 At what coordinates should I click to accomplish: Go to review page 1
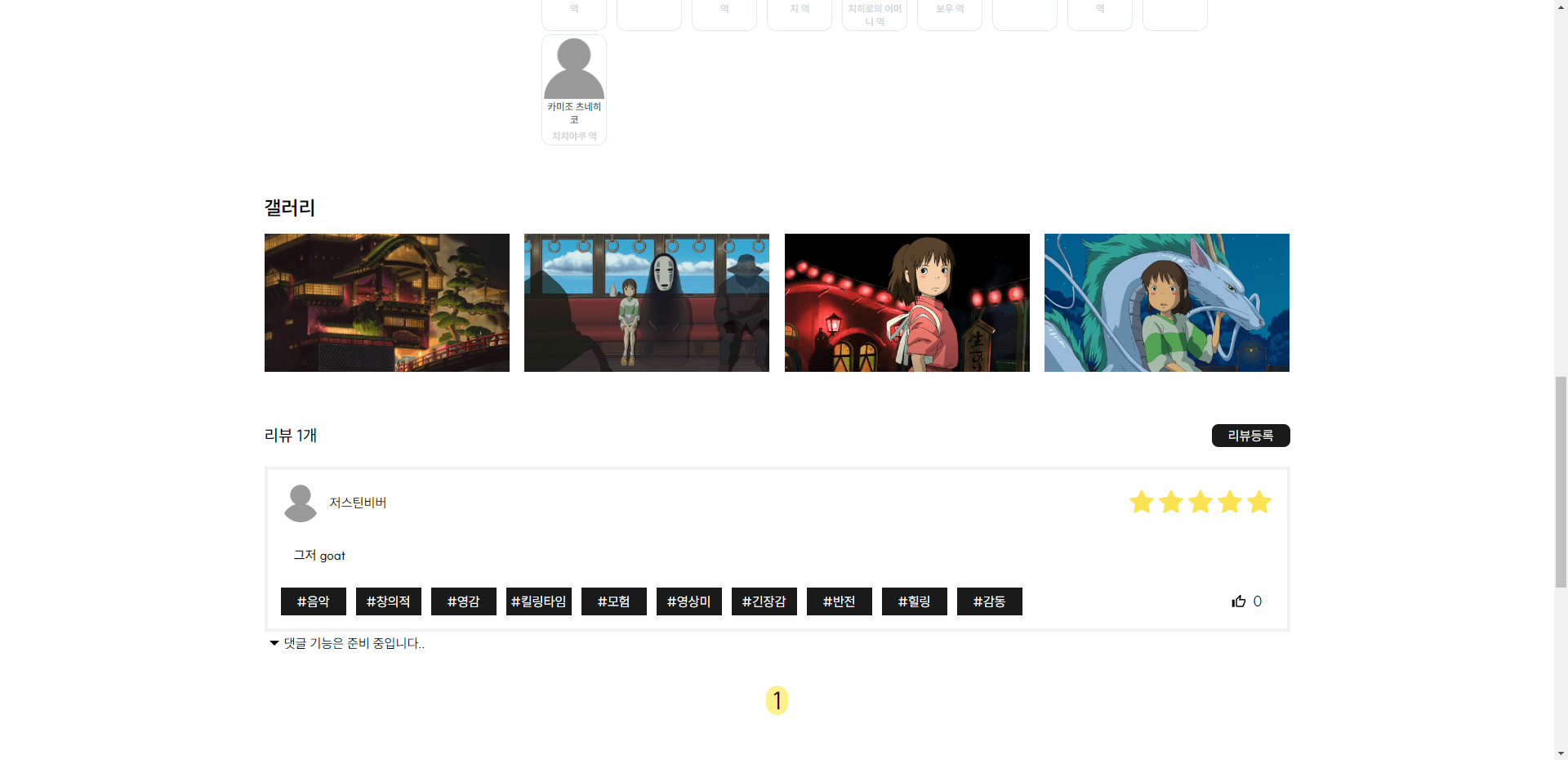click(x=777, y=700)
